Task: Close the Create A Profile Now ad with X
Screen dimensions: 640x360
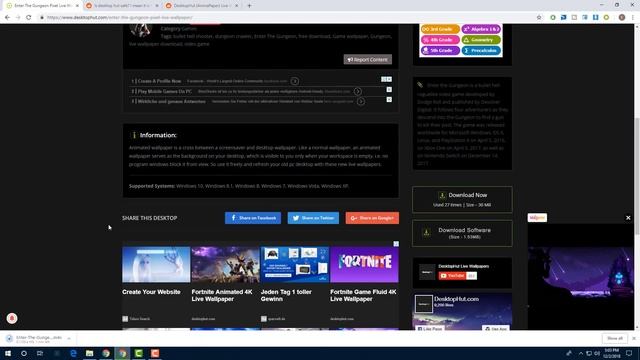Action: pyautogui.click(x=389, y=79)
